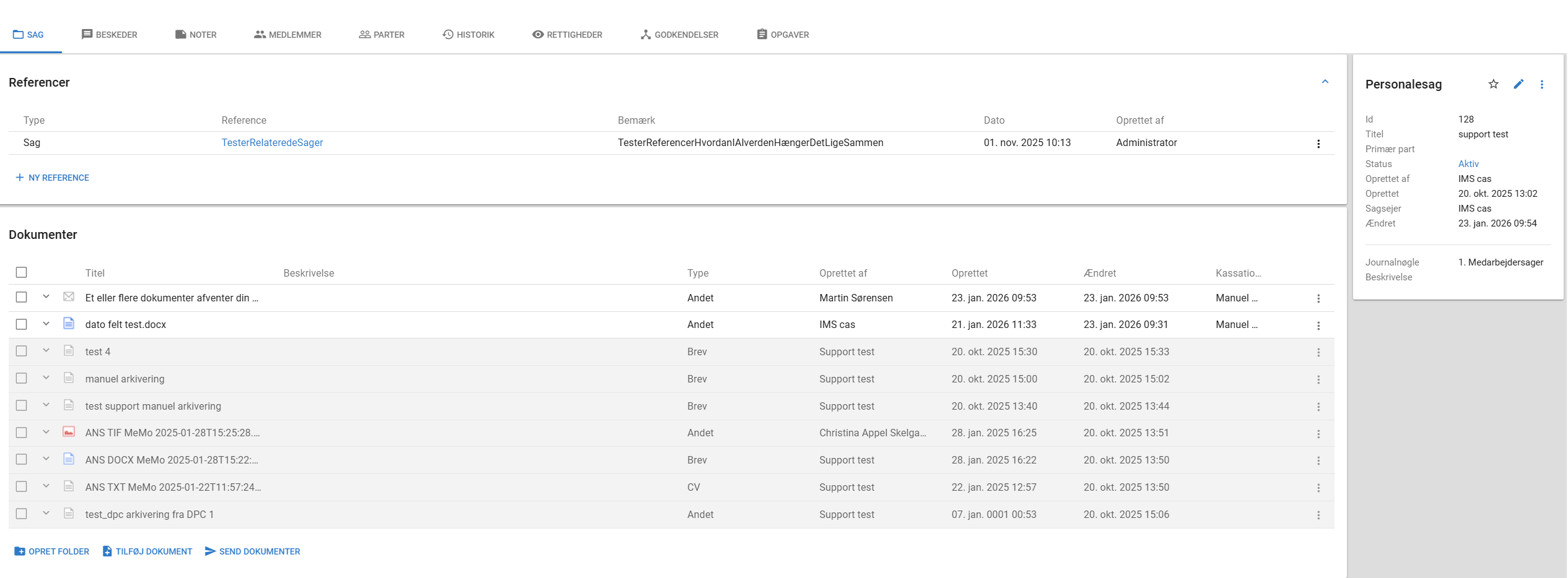Click the email icon of first document
Viewport: 1568px width, 578px height.
point(69,297)
